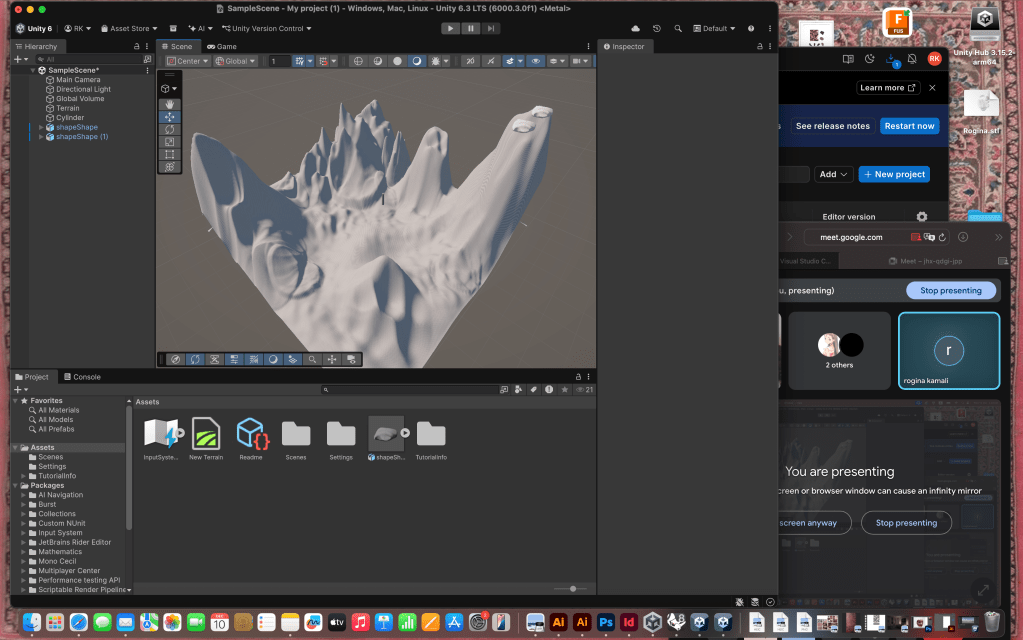Screen dimensions: 1023x640
Task: Select the Rotate tool
Action: 170,129
